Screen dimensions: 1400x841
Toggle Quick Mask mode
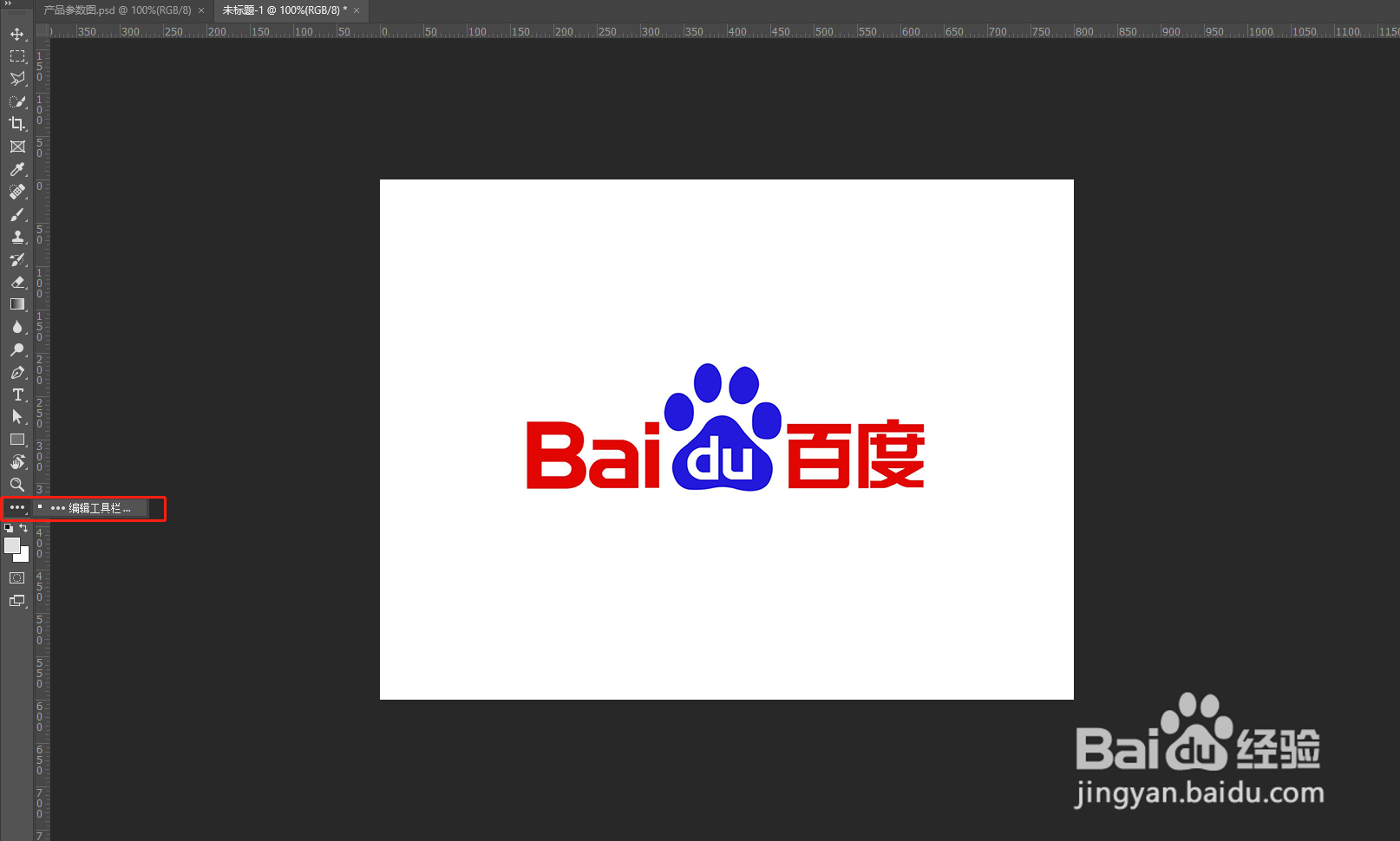[16, 578]
